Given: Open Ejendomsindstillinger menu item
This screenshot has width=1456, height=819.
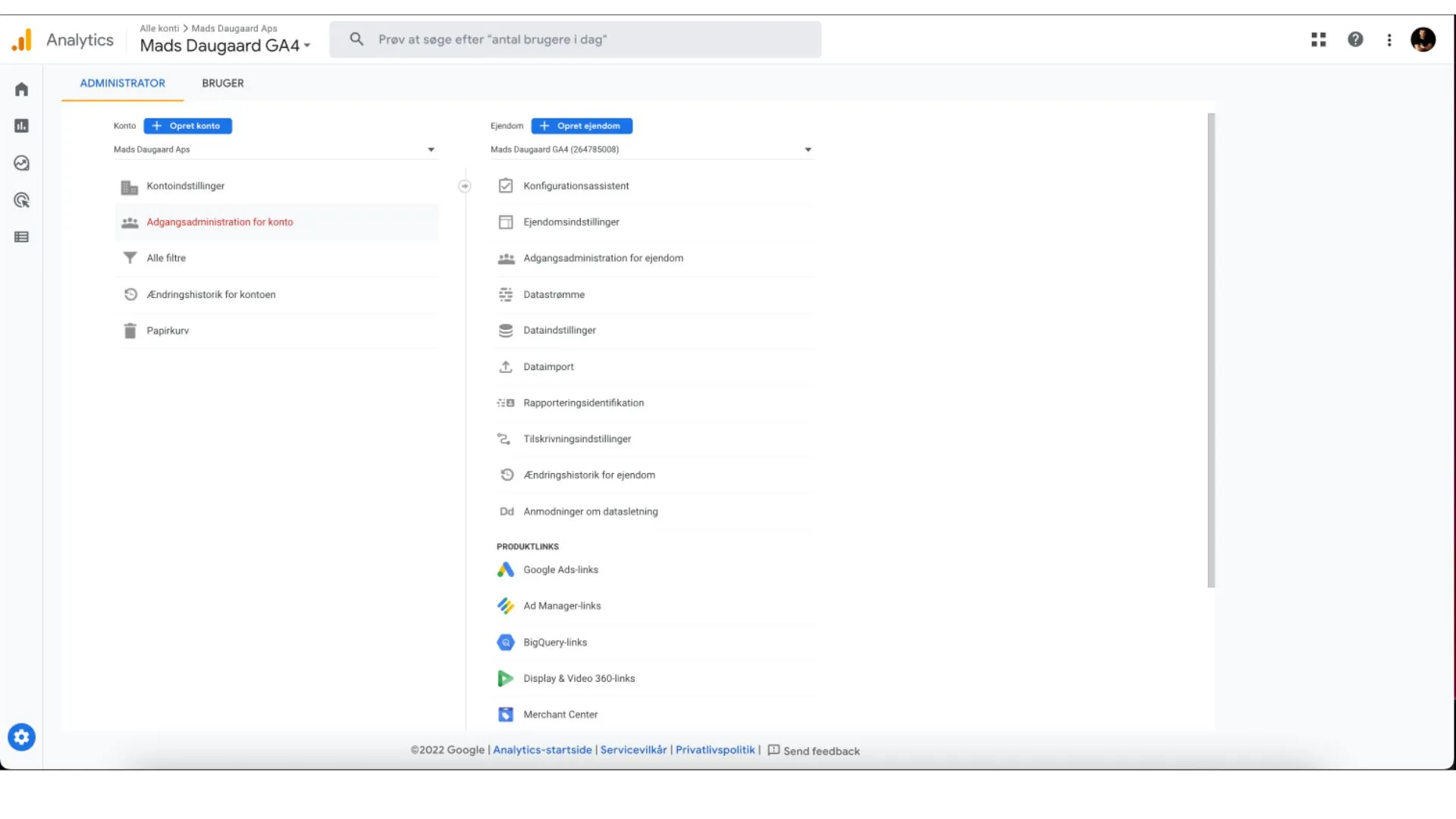Looking at the screenshot, I should [x=654, y=222].
